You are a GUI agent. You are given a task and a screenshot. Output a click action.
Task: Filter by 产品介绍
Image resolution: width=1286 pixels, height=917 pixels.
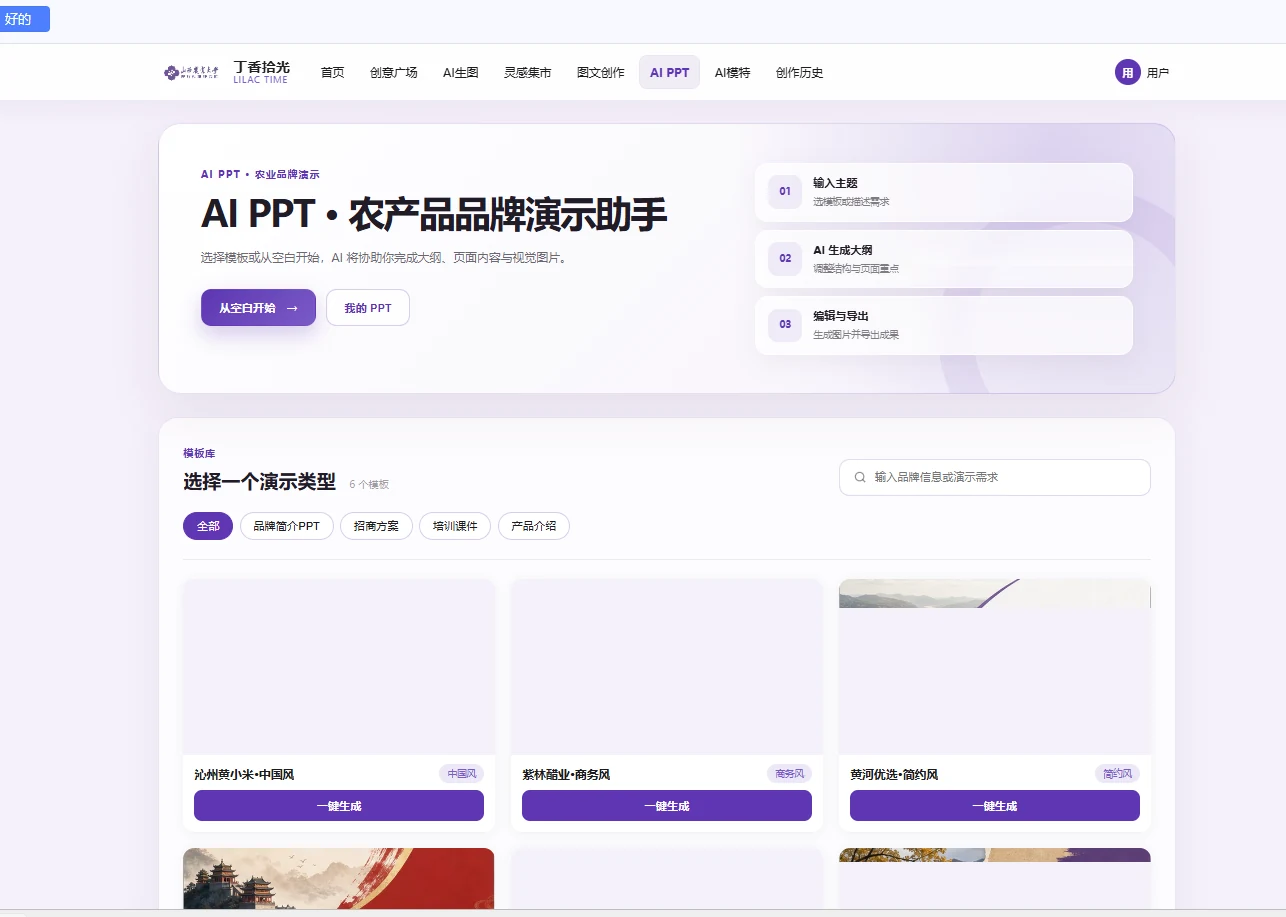[534, 526]
